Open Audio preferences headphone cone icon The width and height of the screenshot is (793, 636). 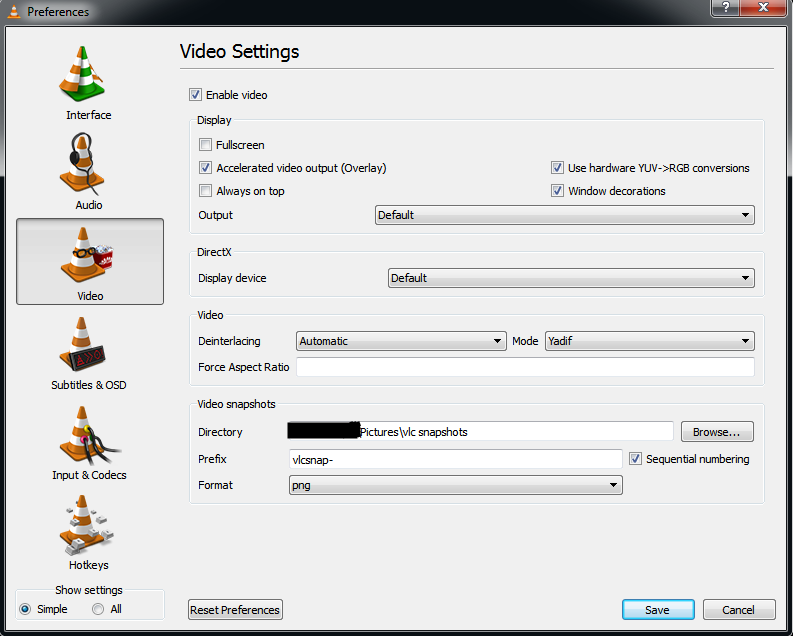tap(82, 164)
